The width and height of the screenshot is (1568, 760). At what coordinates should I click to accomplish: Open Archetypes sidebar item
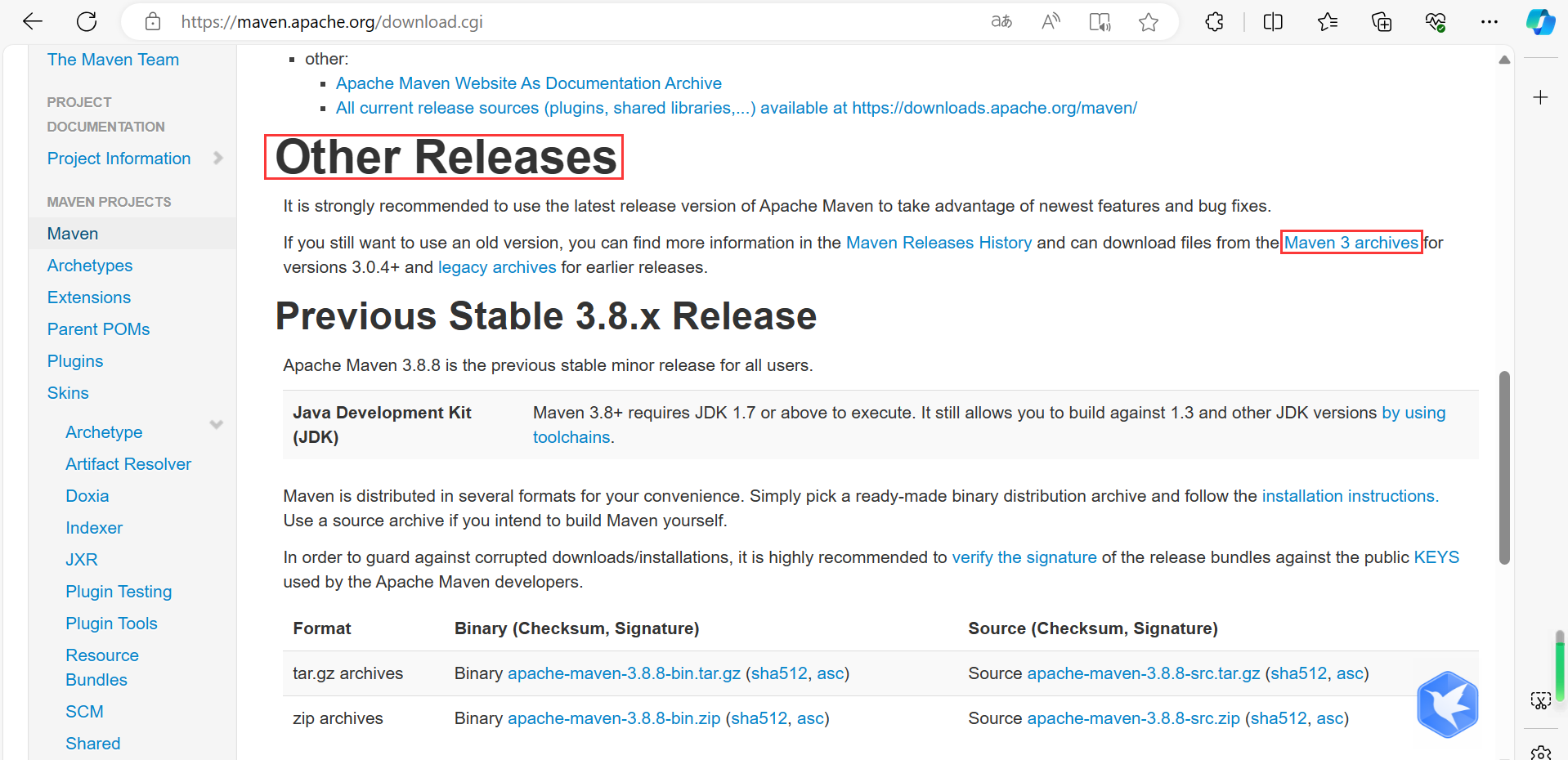pyautogui.click(x=90, y=266)
